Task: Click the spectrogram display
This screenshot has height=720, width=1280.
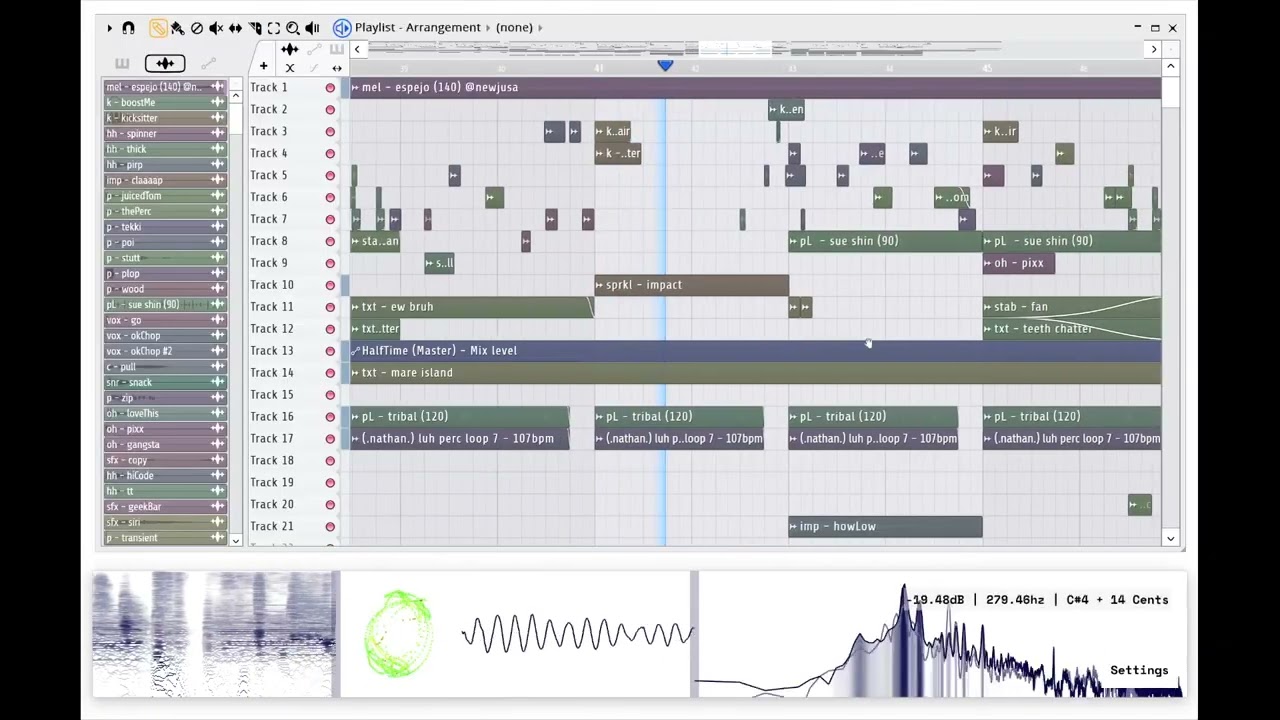Action: pyautogui.click(x=214, y=634)
